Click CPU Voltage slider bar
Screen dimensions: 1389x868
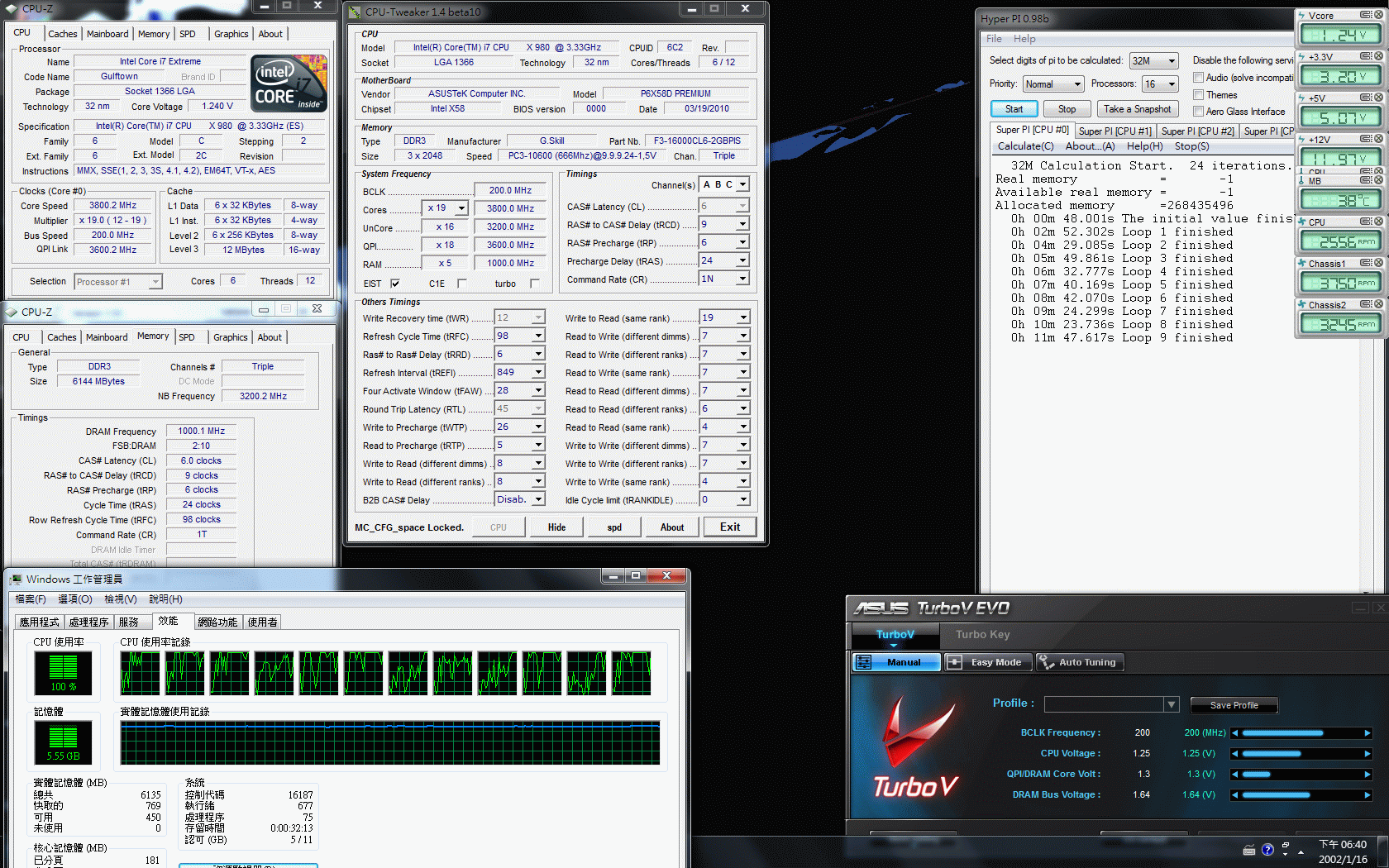(x=1301, y=754)
